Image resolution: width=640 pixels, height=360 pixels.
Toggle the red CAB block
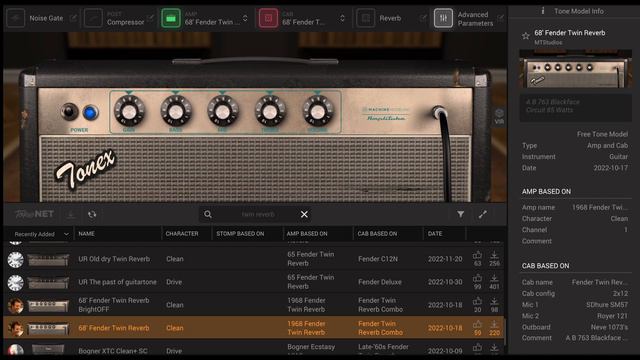(268, 18)
